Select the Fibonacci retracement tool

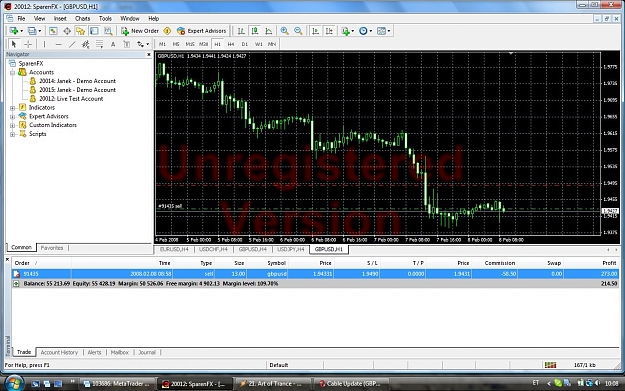(99, 44)
